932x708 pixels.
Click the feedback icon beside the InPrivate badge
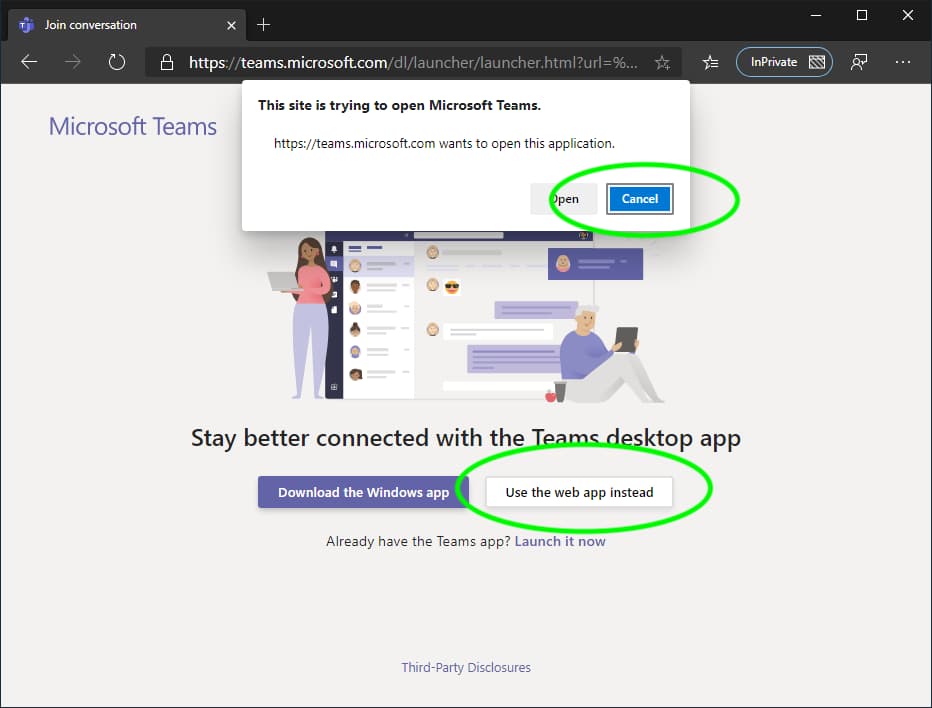[858, 62]
